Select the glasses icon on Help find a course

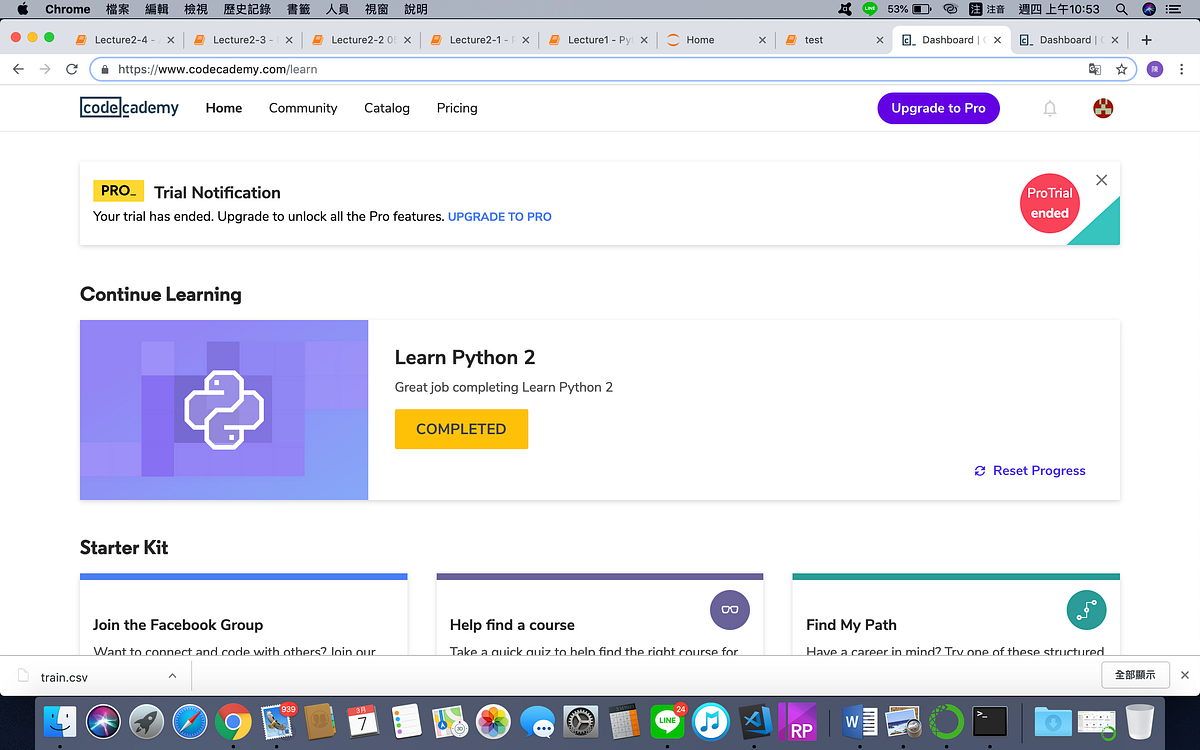(x=729, y=610)
